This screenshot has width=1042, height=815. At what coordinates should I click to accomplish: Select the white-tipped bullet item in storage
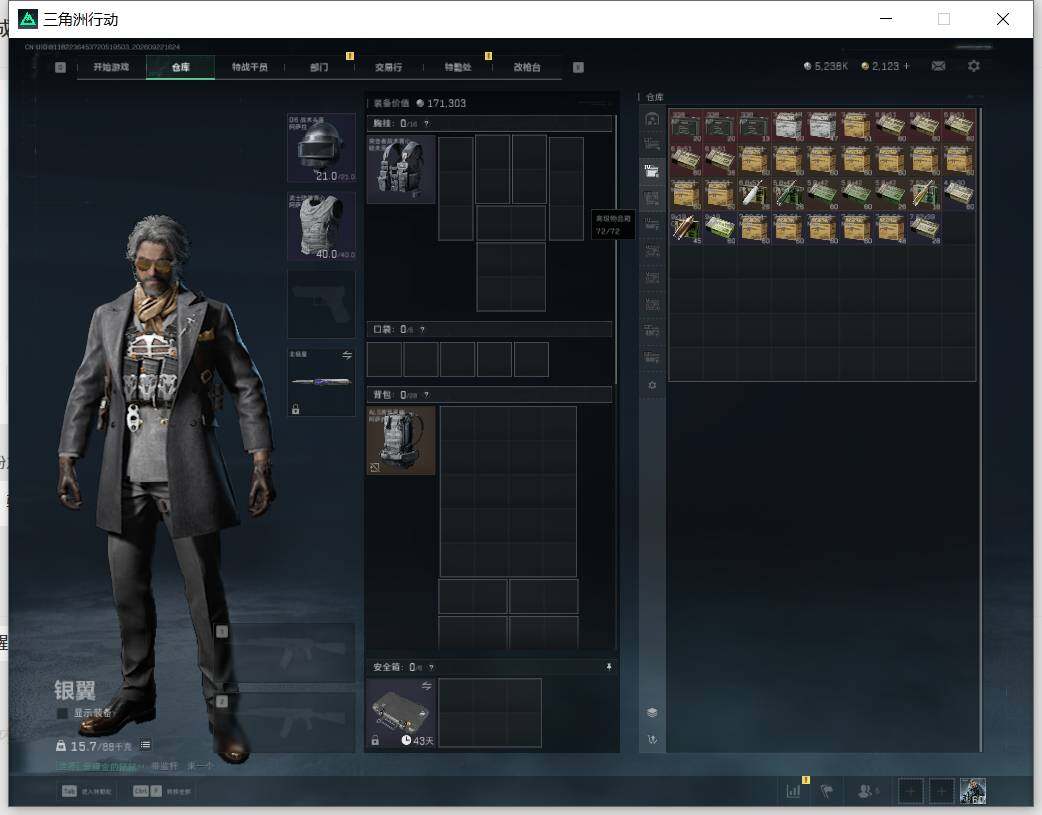pyautogui.click(x=754, y=193)
